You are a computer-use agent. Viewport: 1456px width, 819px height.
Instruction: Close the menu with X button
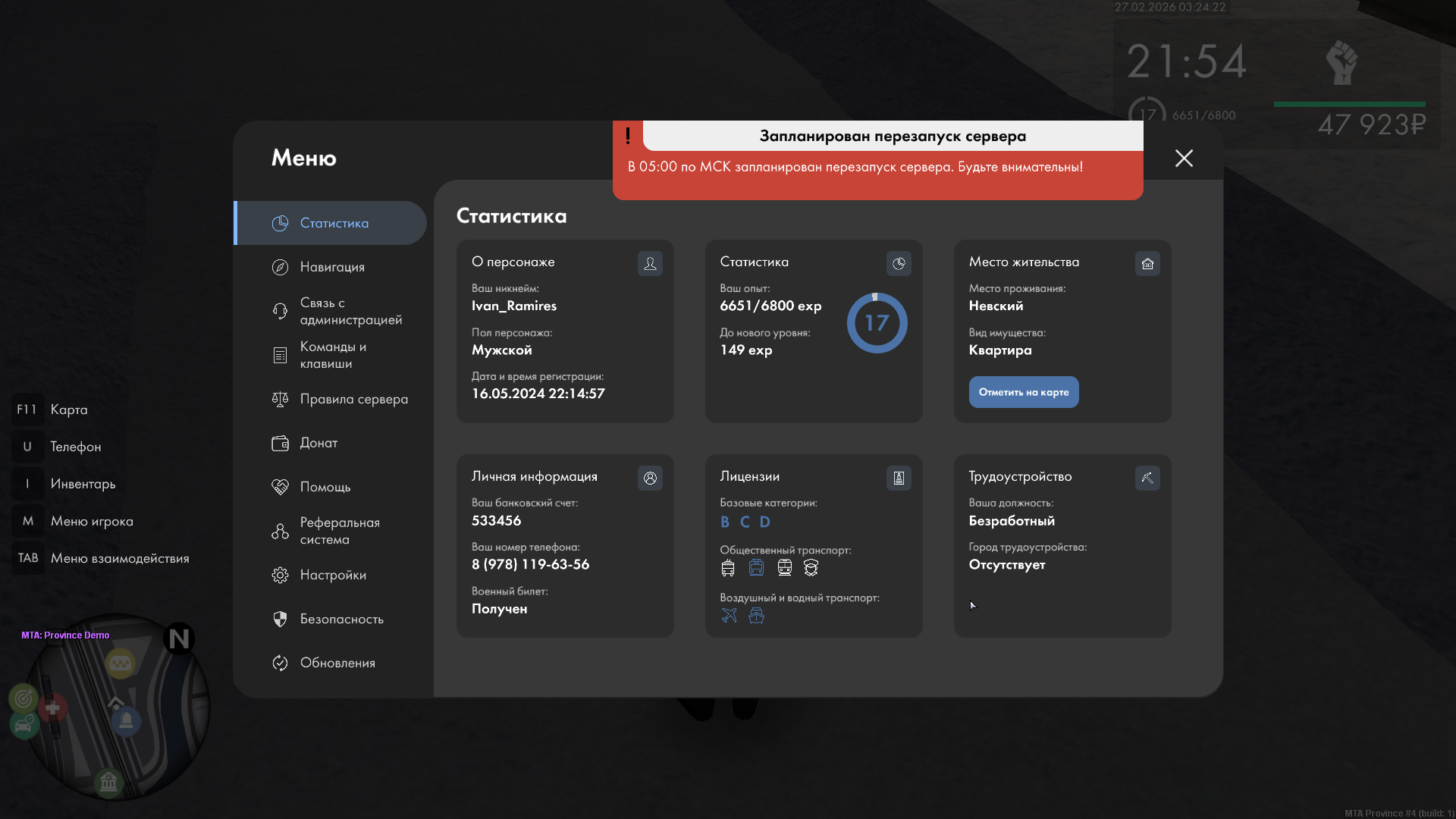tap(1184, 158)
